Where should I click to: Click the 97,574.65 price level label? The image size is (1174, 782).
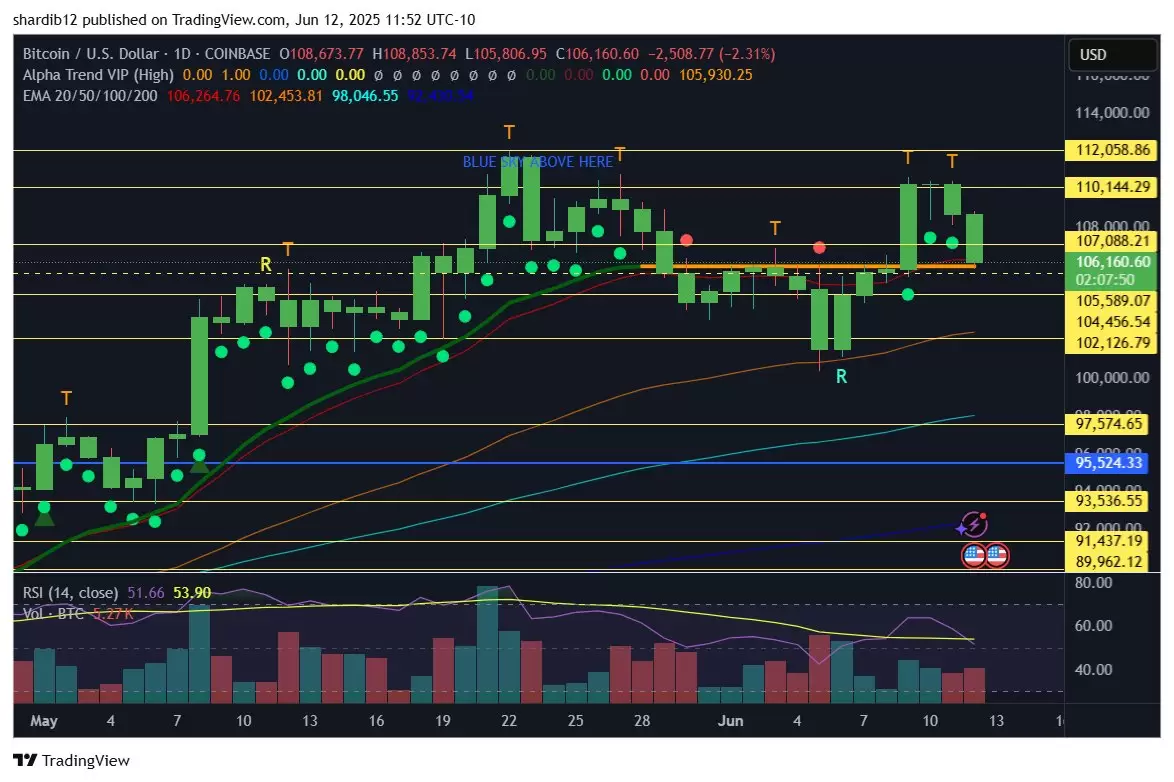(x=1108, y=424)
